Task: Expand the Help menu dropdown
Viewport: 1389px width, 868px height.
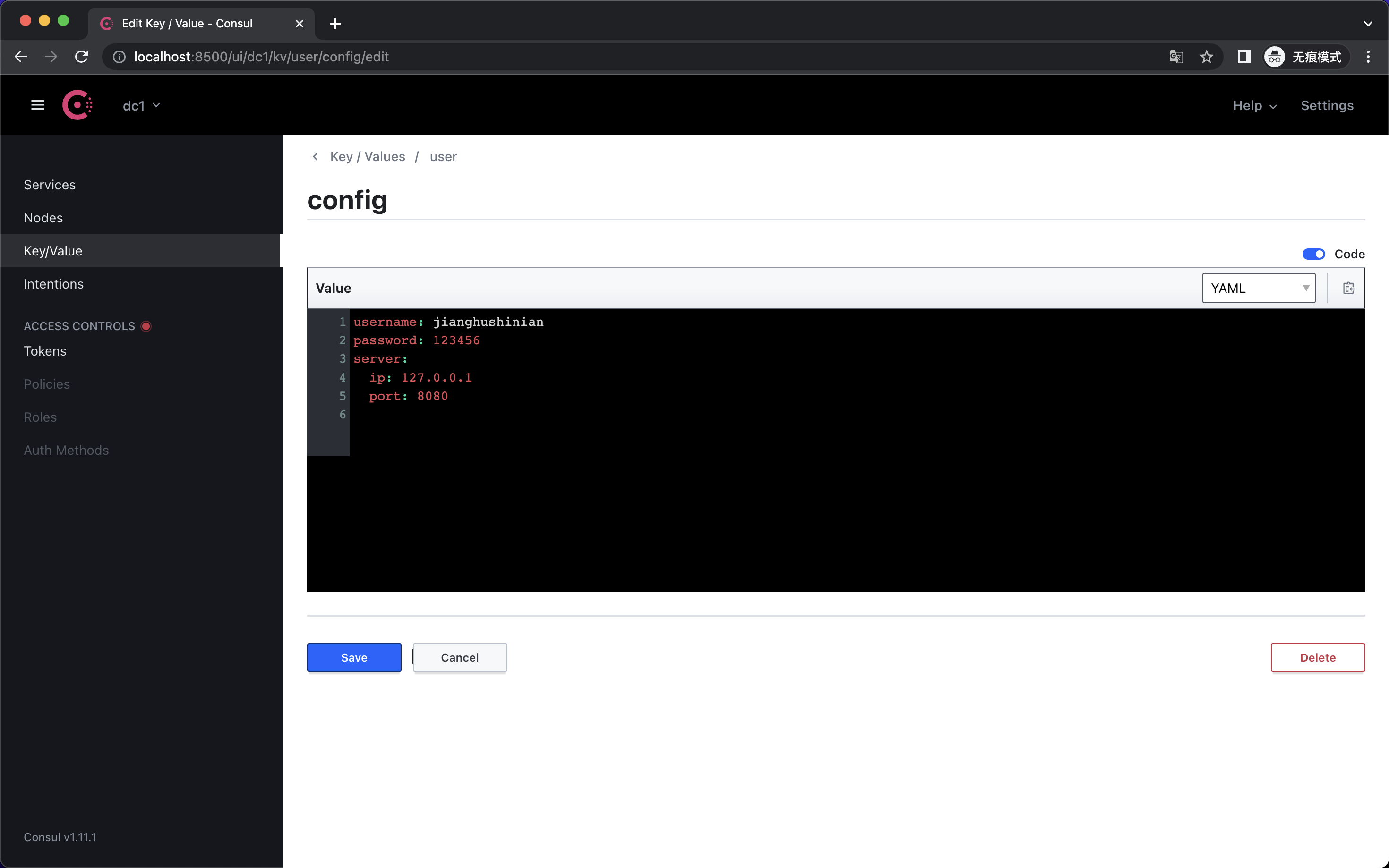Action: (1254, 105)
